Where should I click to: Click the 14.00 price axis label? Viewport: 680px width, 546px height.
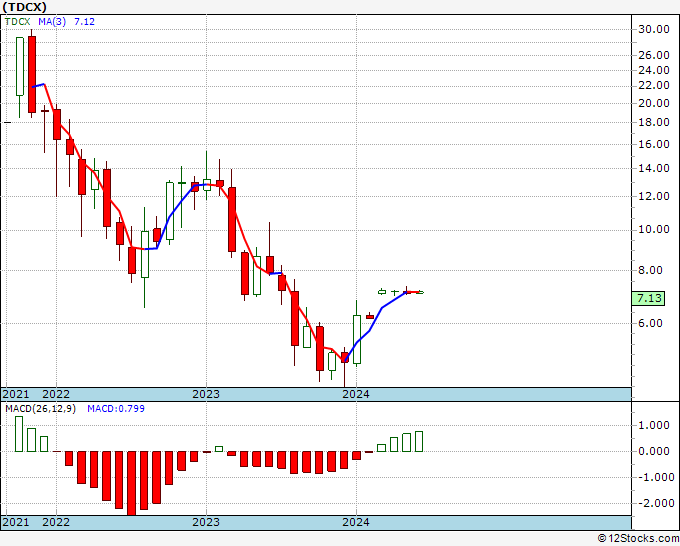pos(654,168)
